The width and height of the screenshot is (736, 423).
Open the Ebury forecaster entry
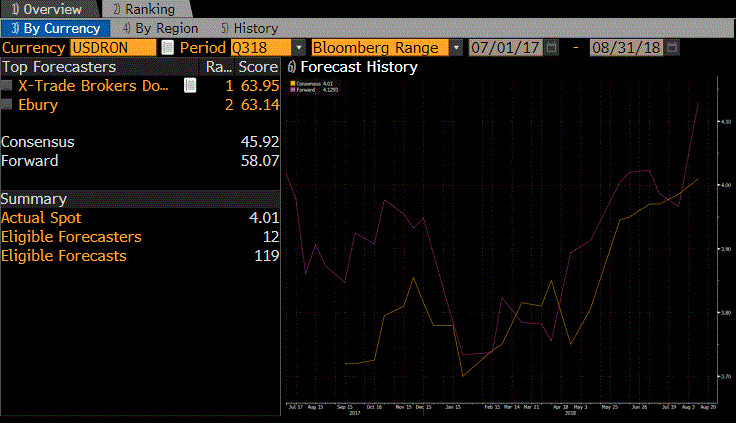pyautogui.click(x=38, y=104)
